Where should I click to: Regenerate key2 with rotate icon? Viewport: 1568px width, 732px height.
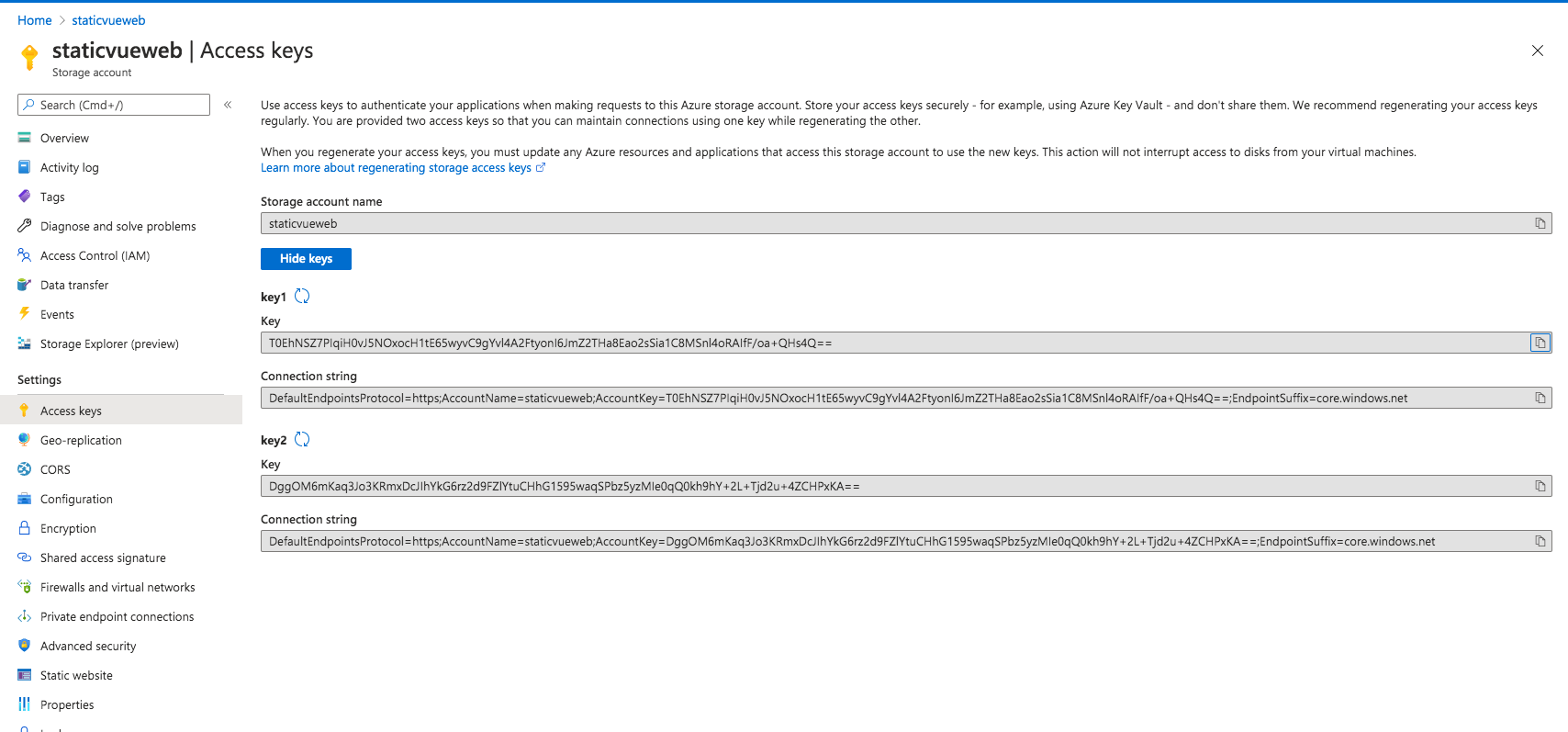pyautogui.click(x=302, y=439)
